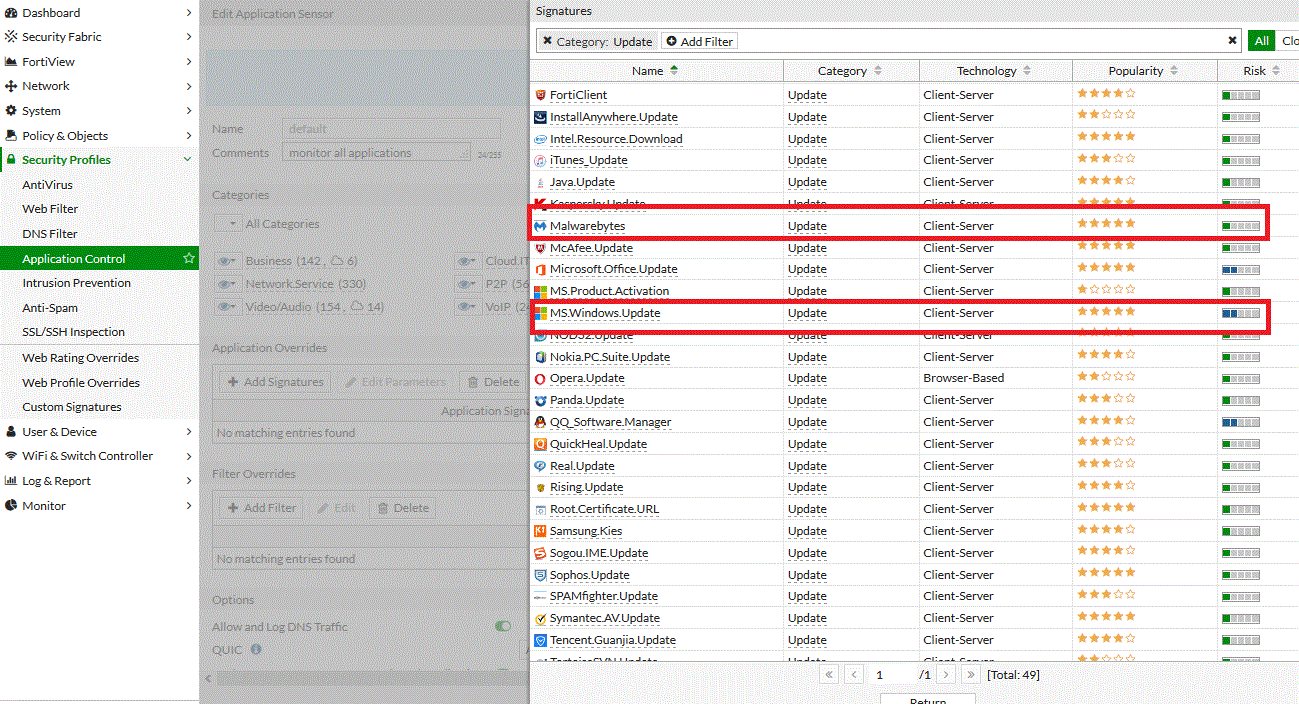Click the Samsung.Kies signature icon
Viewport: 1299px width, 704px height.
click(x=540, y=531)
